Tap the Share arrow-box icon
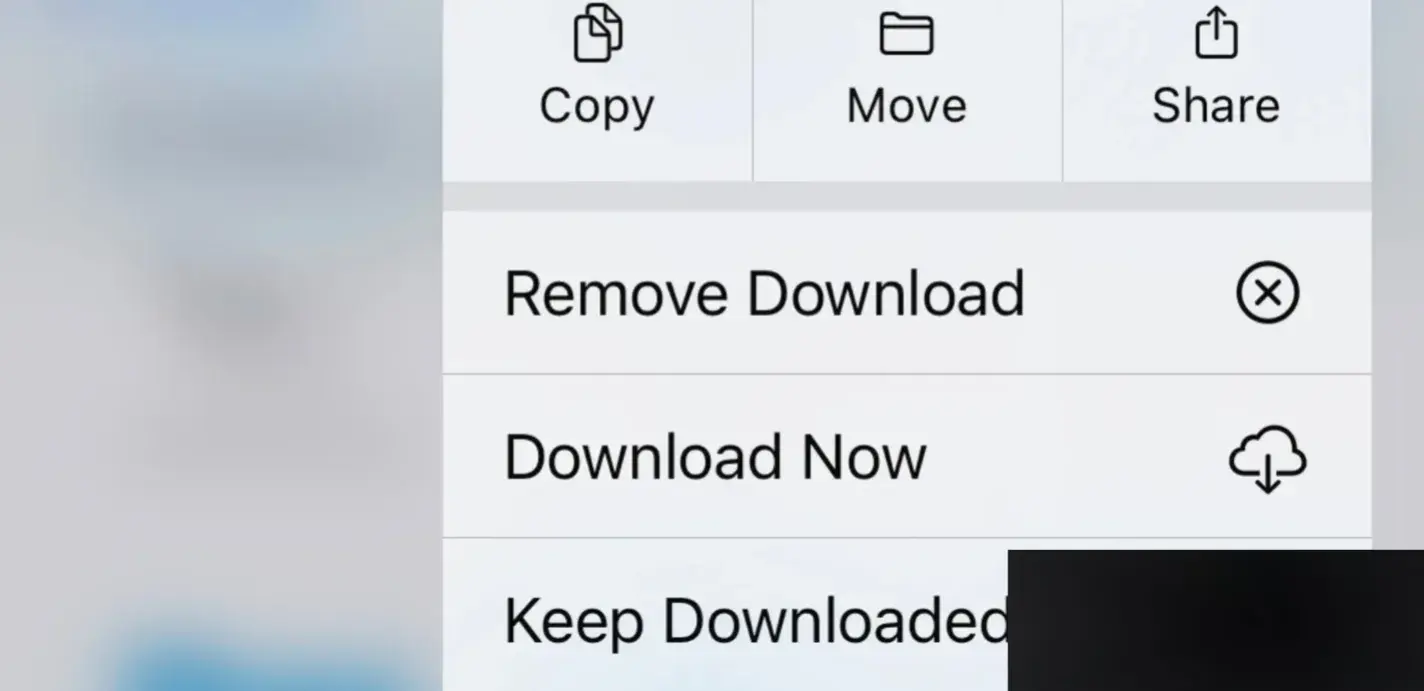Screen dimensions: 1424x691 click(1216, 31)
